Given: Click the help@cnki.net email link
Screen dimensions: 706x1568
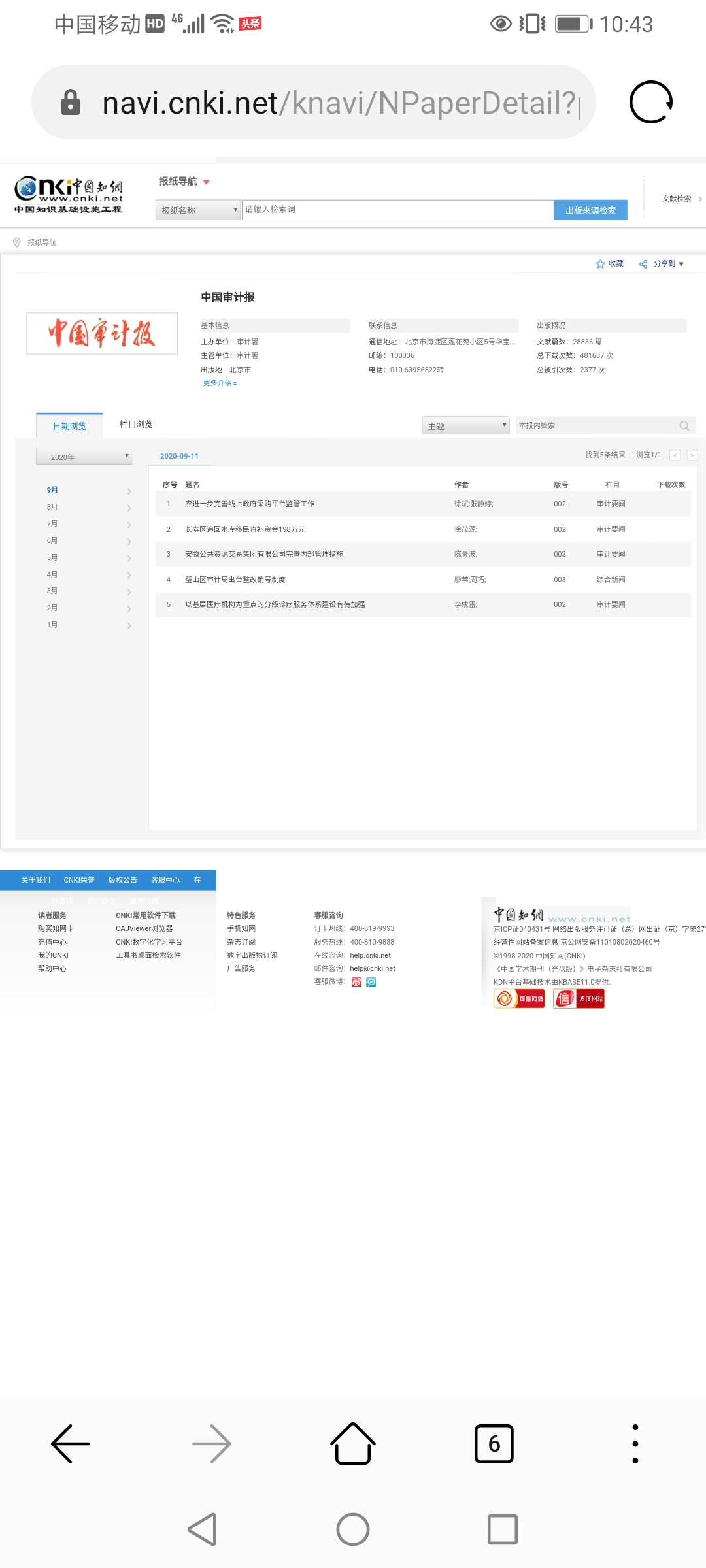Looking at the screenshot, I should pyautogui.click(x=373, y=968).
